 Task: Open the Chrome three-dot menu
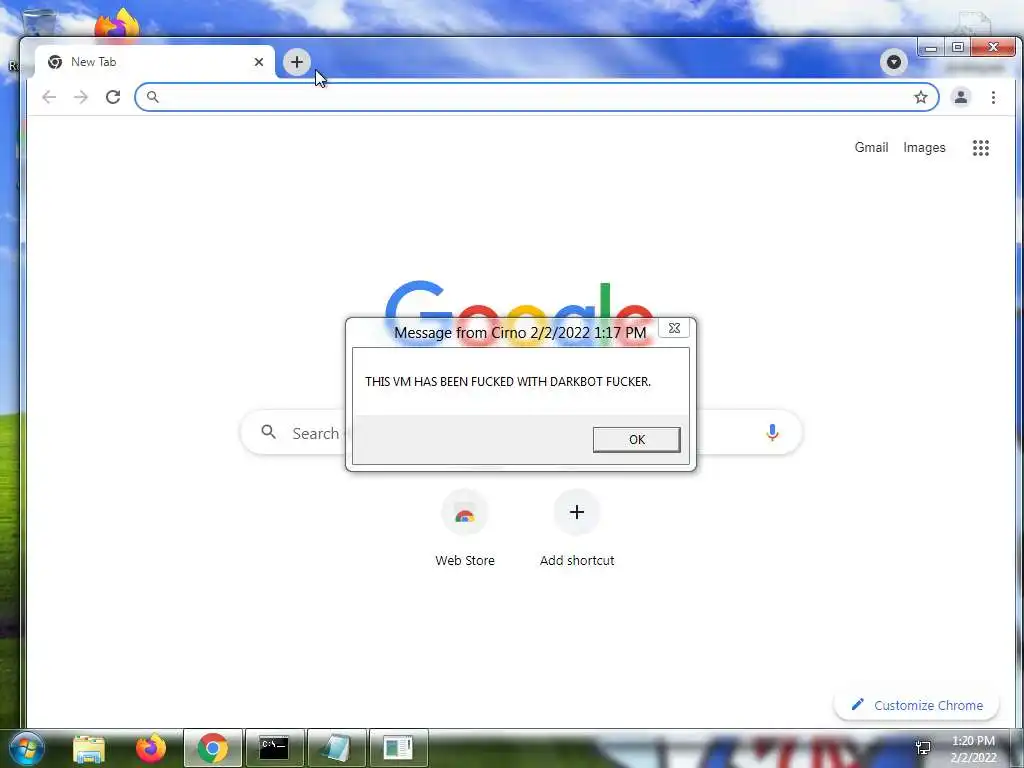[x=993, y=97]
